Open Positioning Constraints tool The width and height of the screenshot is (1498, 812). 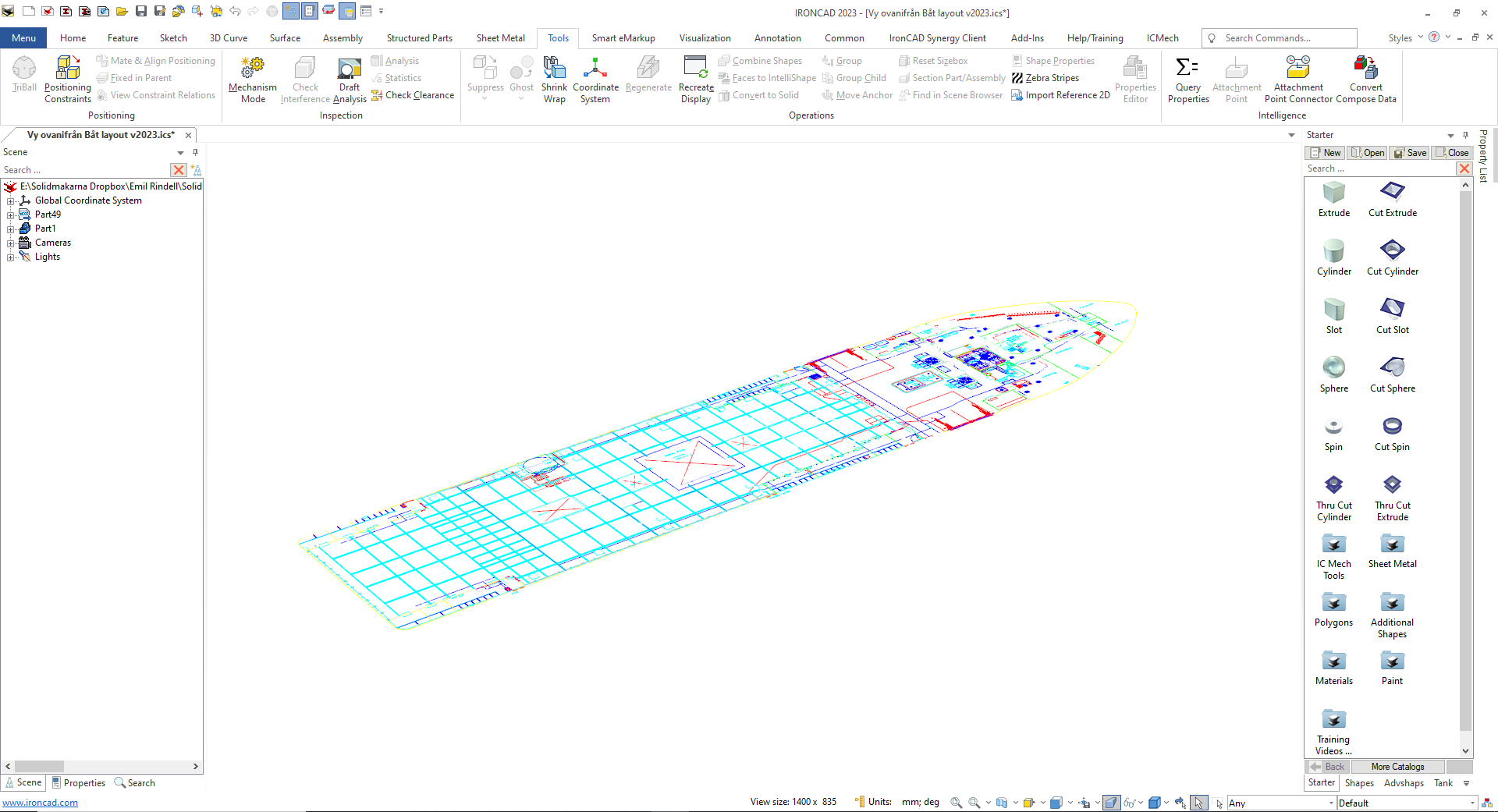[68, 80]
